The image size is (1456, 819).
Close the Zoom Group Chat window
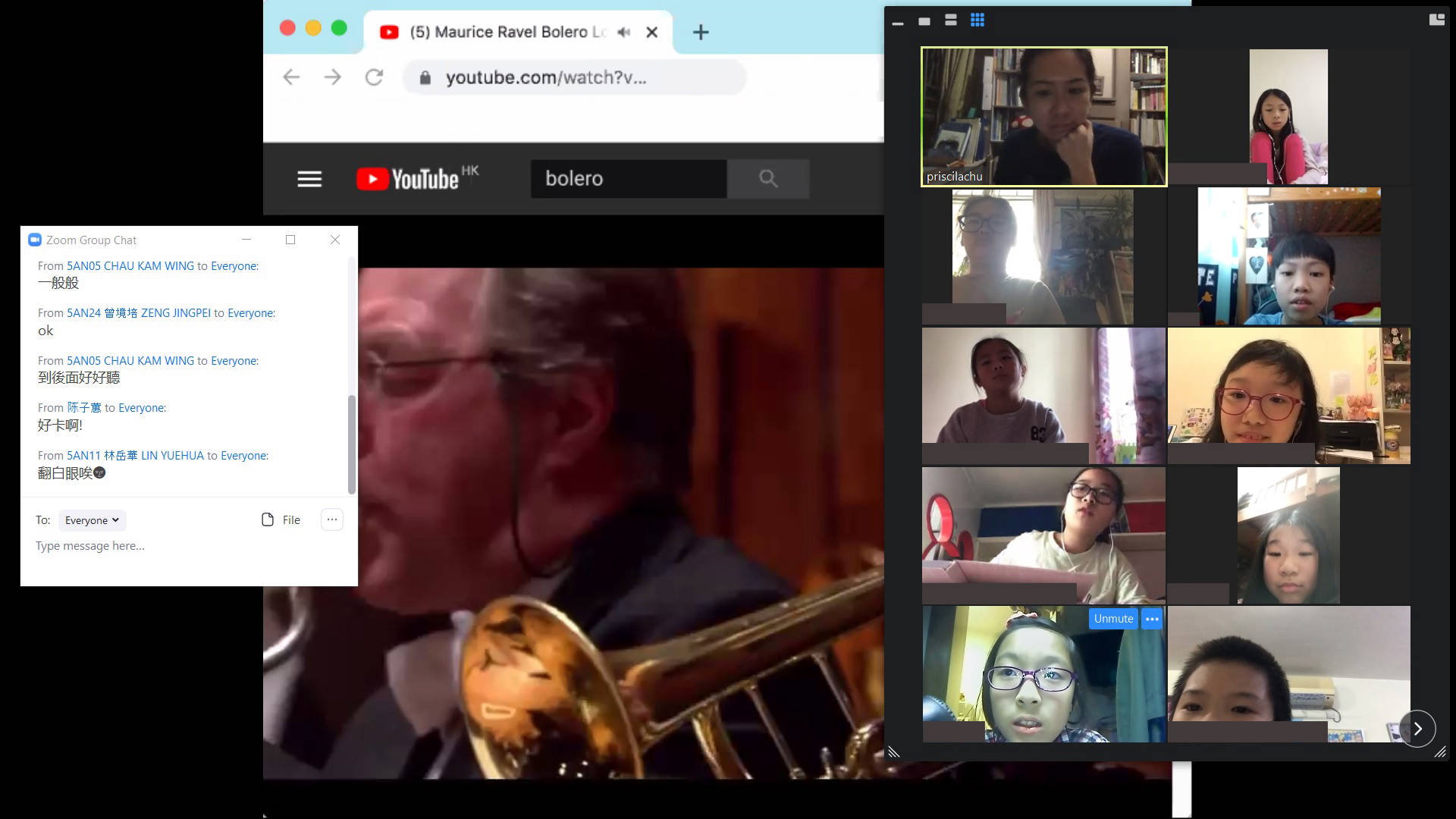[x=335, y=240]
